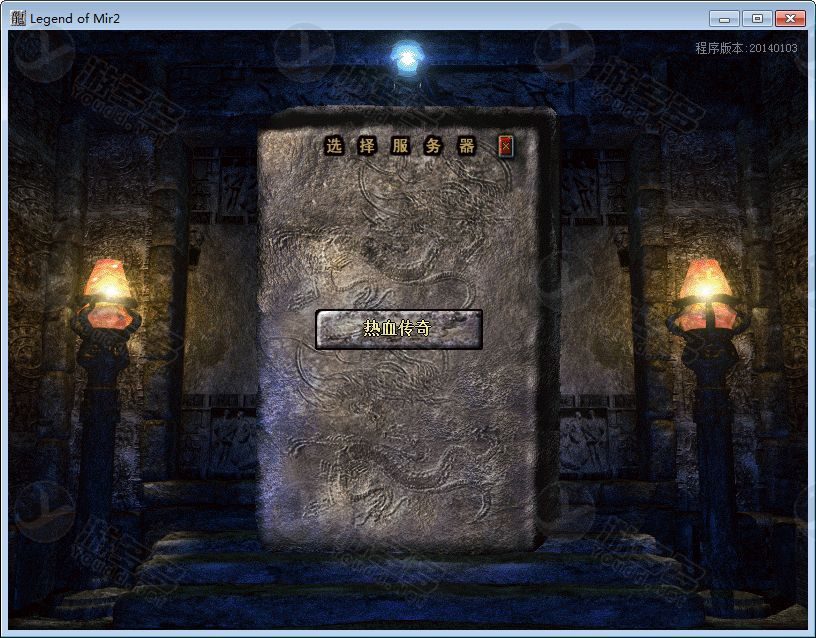The height and width of the screenshot is (638, 816).
Task: Minimize the Legend of Mir2 window
Action: (724, 19)
